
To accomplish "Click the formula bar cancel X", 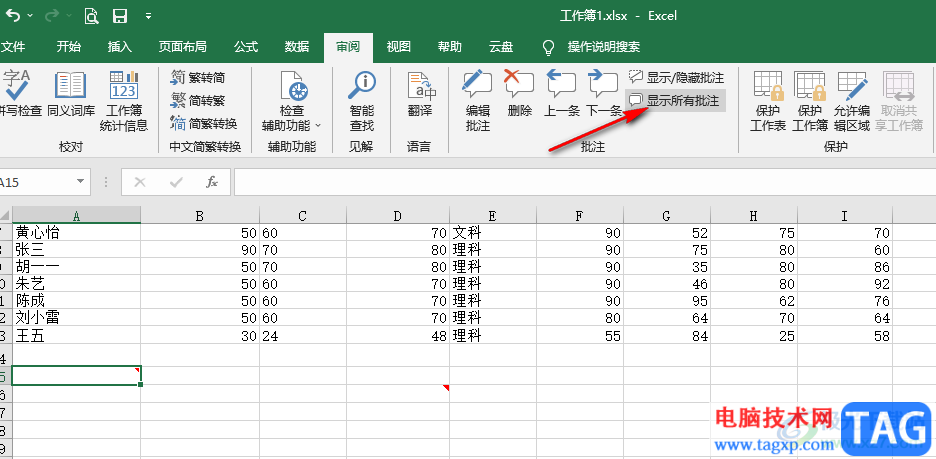I will coord(140,182).
